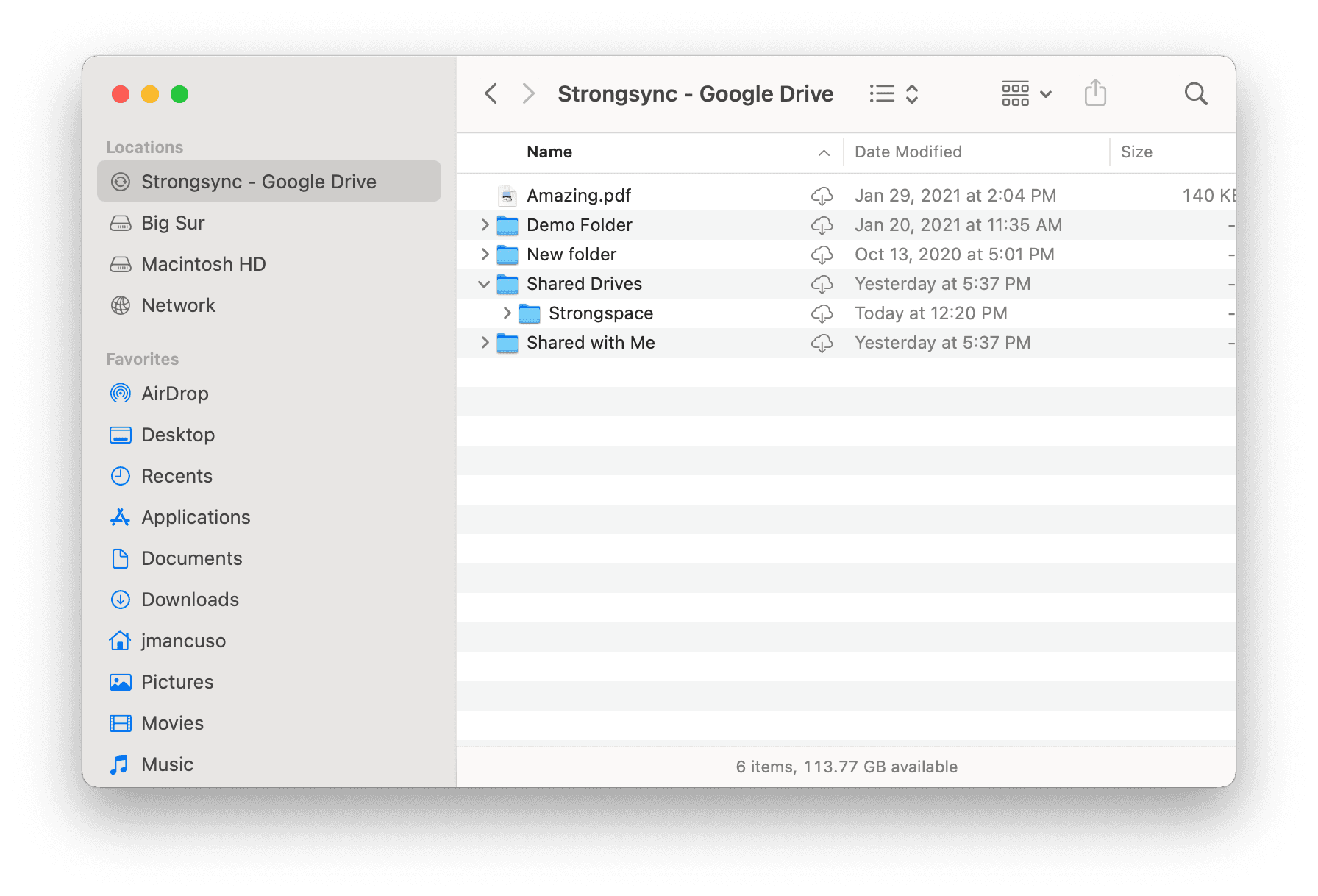1318x896 pixels.
Task: Collapse the Shared Drives folder
Action: (x=484, y=284)
